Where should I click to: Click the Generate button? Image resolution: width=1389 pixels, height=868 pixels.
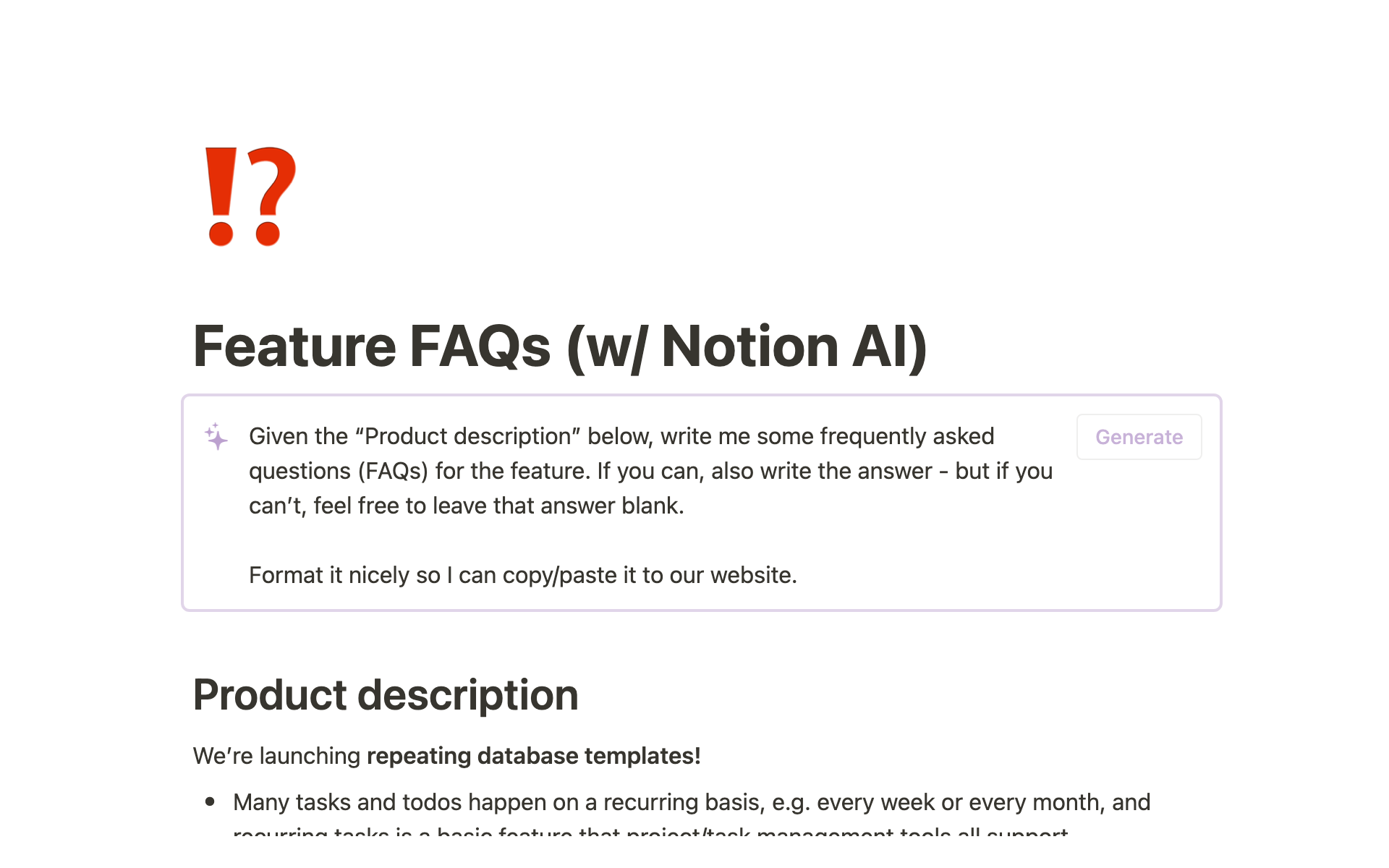coord(1139,436)
